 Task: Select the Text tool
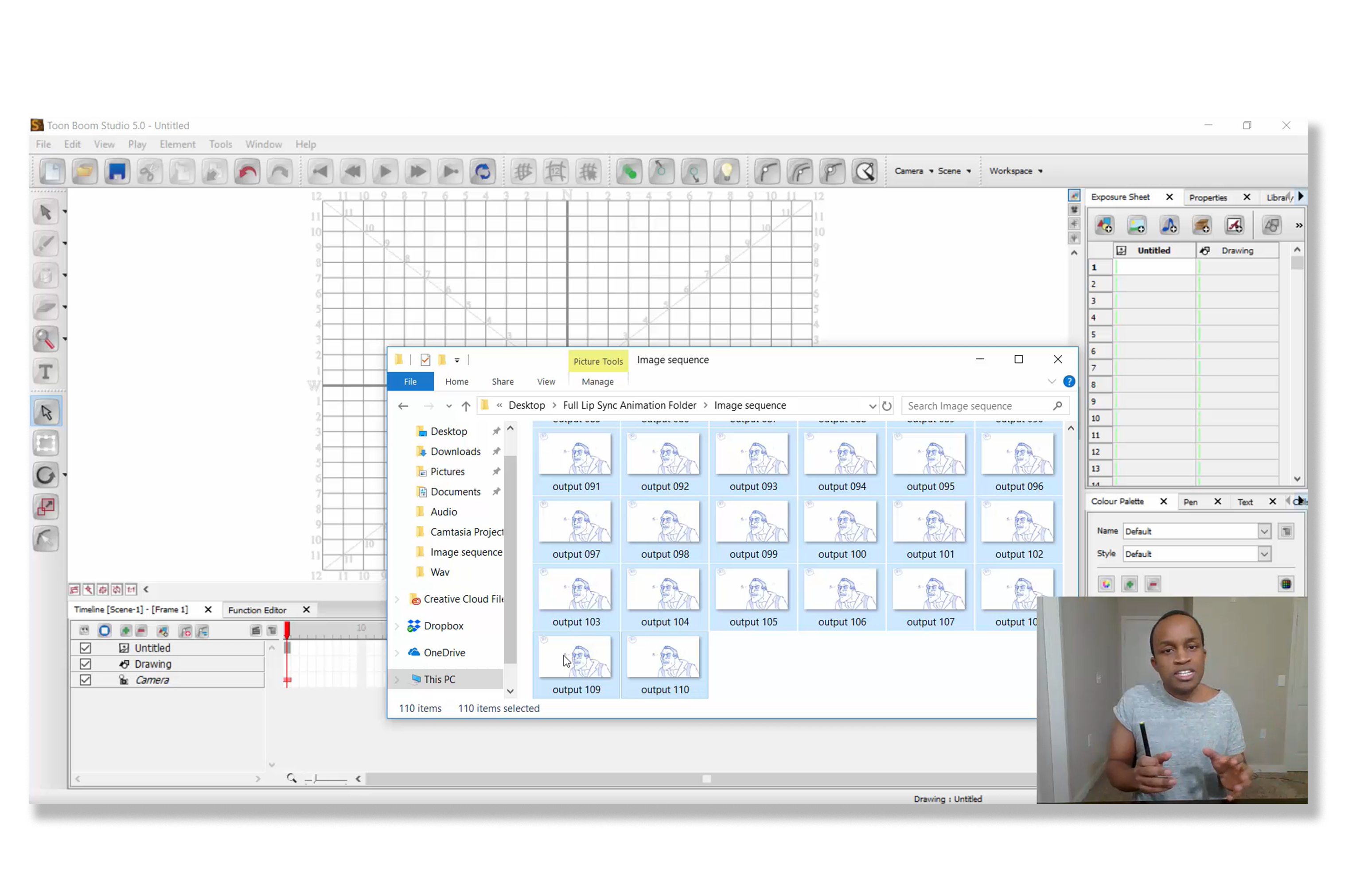tap(45, 372)
